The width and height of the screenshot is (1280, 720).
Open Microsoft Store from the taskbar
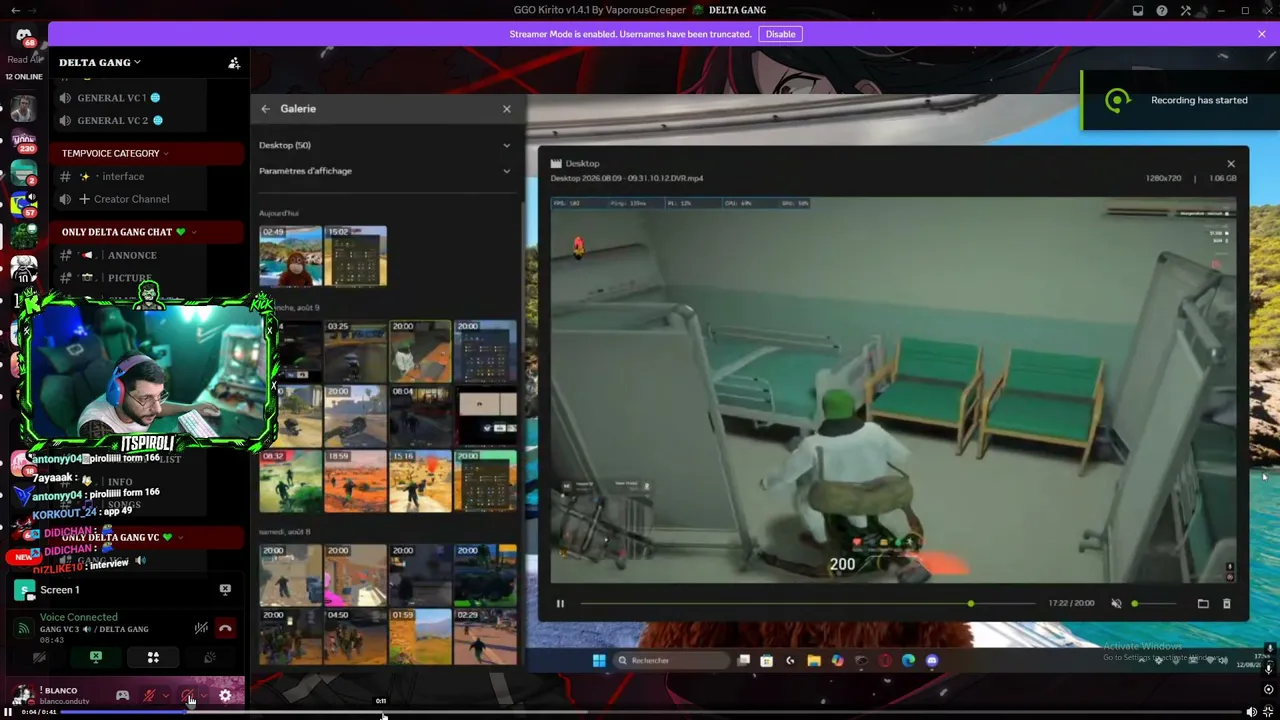[x=767, y=661]
